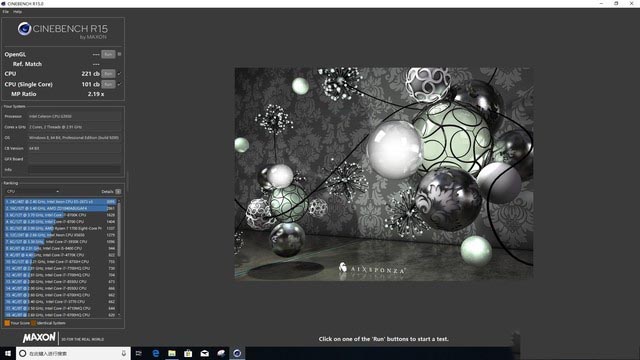Viewport: 640px width, 360px height.
Task: Click the Identical System legend swatch
Action: point(34,323)
